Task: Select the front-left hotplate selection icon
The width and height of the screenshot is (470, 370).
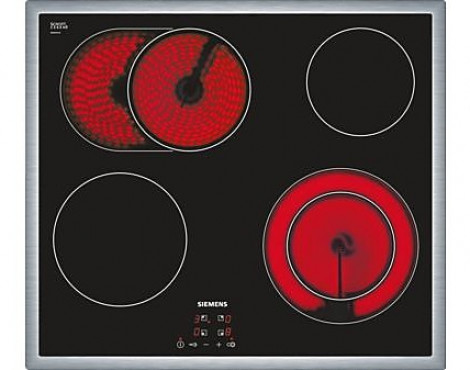Action: [204, 332]
